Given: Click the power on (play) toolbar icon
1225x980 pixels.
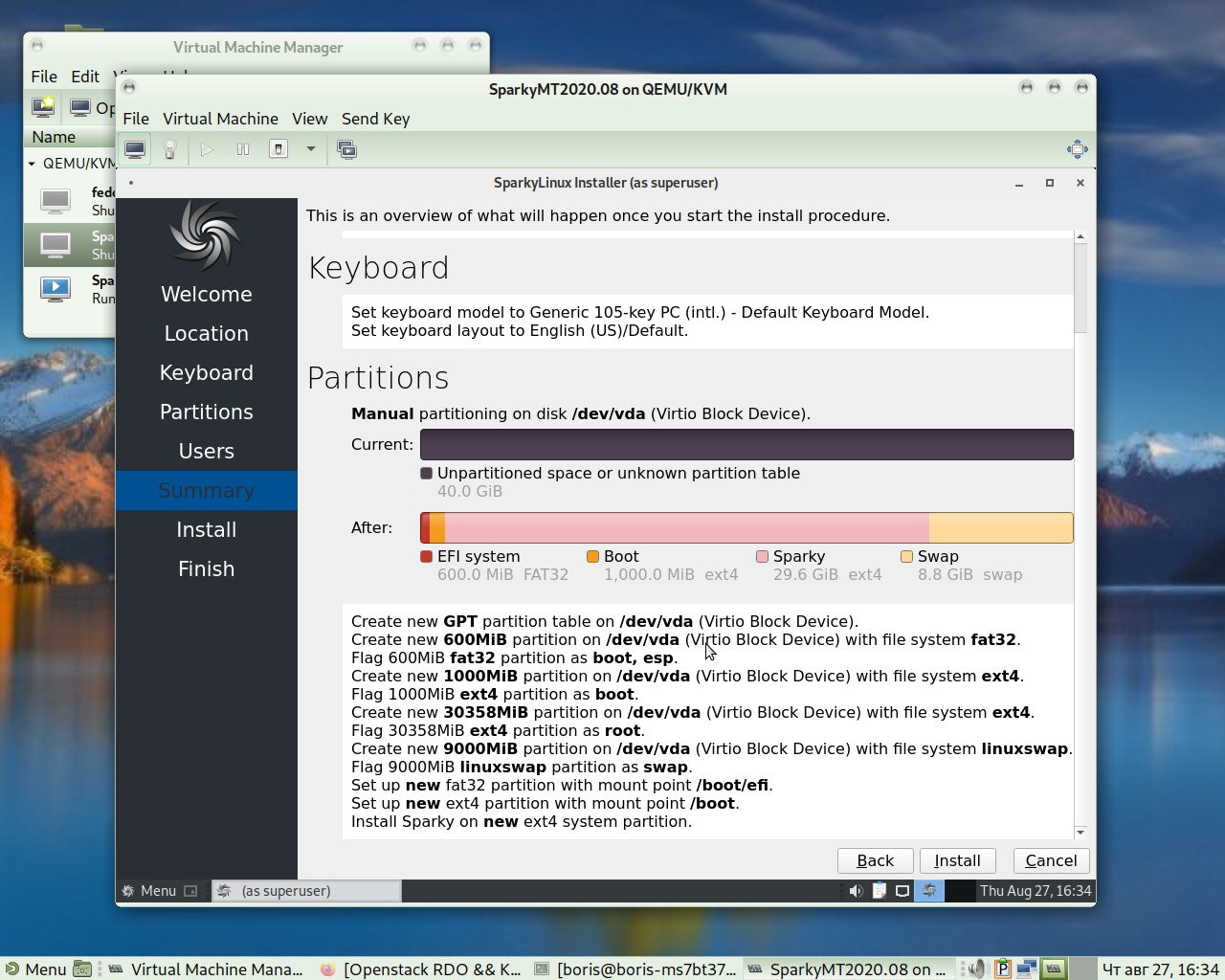Looking at the screenshot, I should point(207,149).
